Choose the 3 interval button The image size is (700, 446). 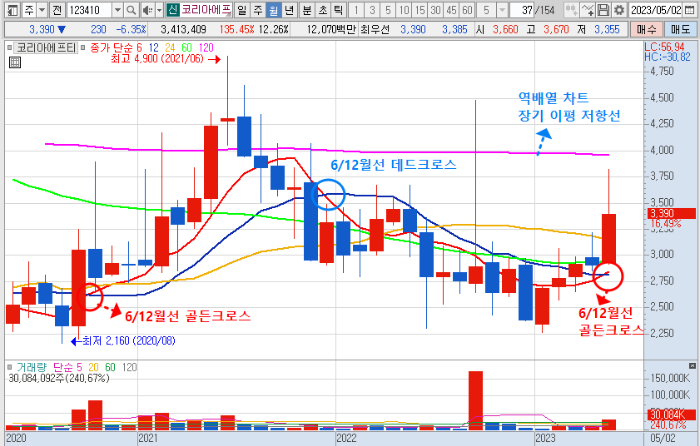pyautogui.click(x=372, y=10)
